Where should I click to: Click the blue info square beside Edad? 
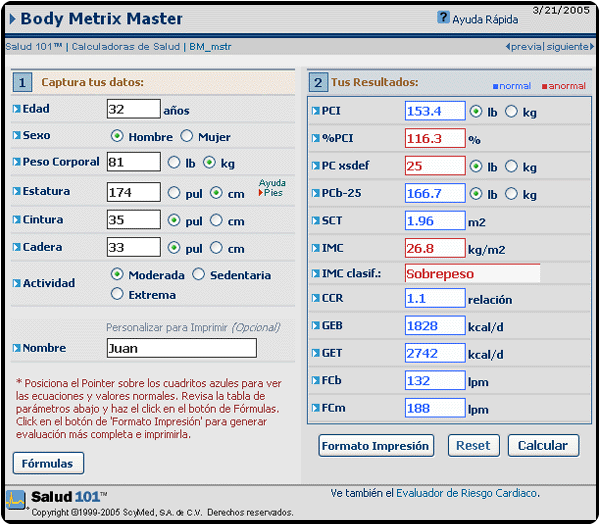point(16,109)
